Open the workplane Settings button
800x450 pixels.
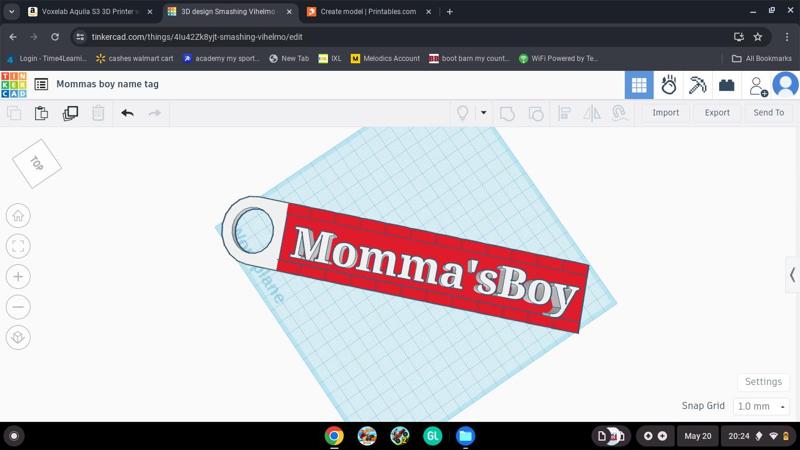coord(763,382)
